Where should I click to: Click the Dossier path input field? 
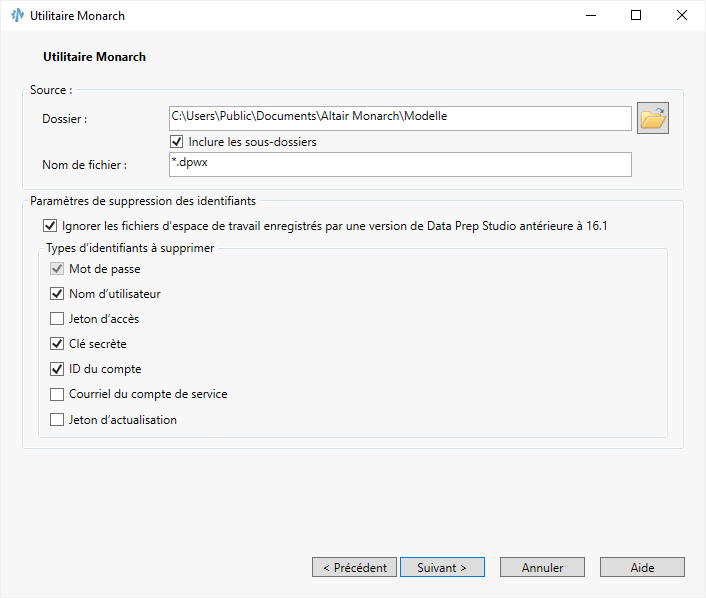coord(400,118)
